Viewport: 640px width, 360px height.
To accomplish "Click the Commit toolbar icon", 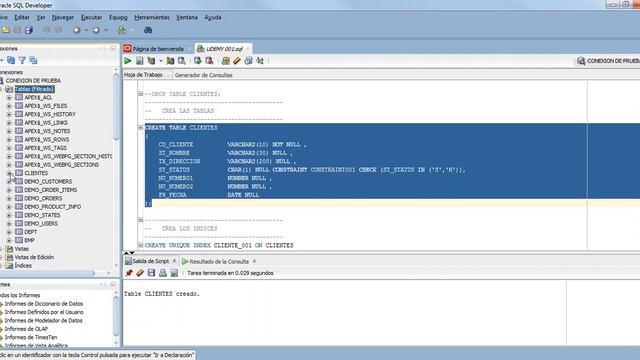I will point(198,61).
